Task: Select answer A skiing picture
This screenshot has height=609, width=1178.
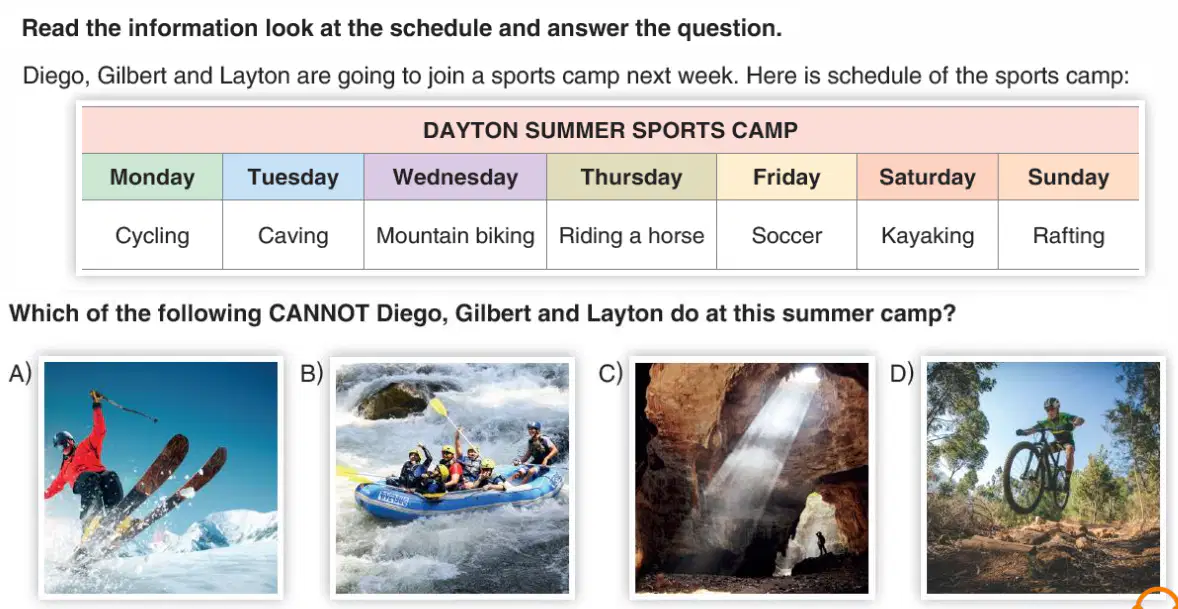Action: pos(161,478)
